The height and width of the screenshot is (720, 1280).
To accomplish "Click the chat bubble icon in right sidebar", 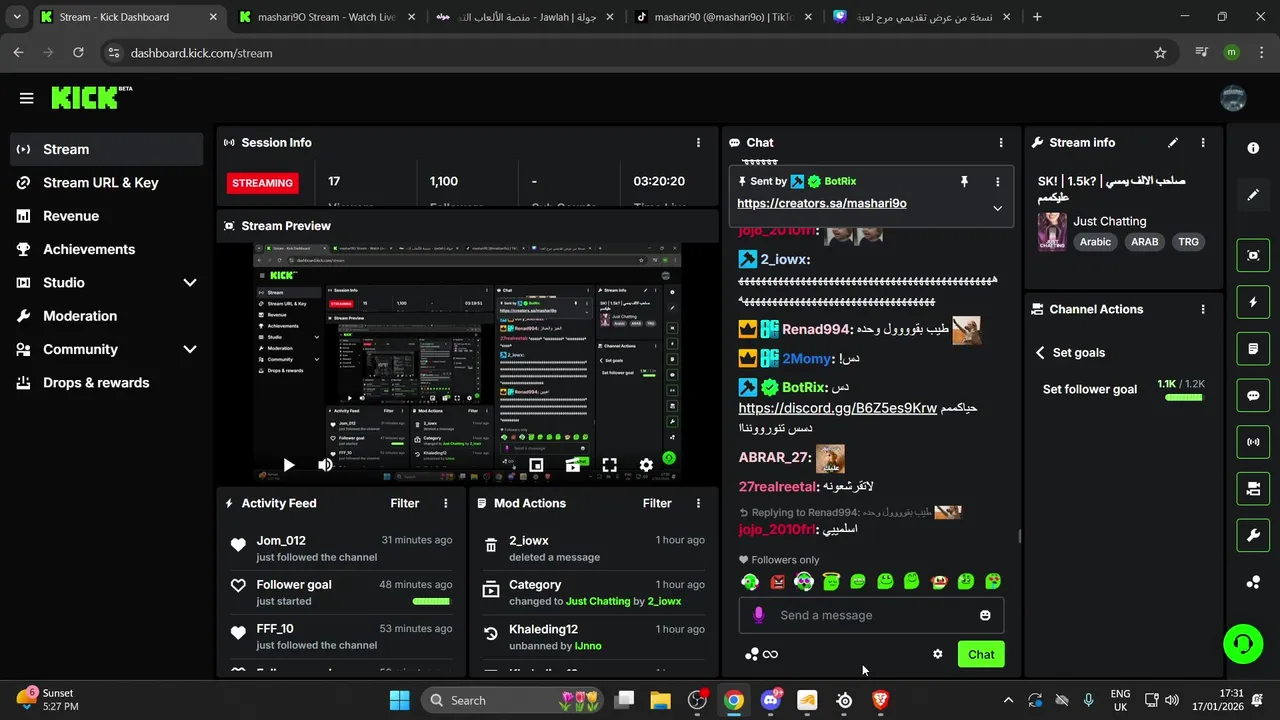I will (1253, 395).
